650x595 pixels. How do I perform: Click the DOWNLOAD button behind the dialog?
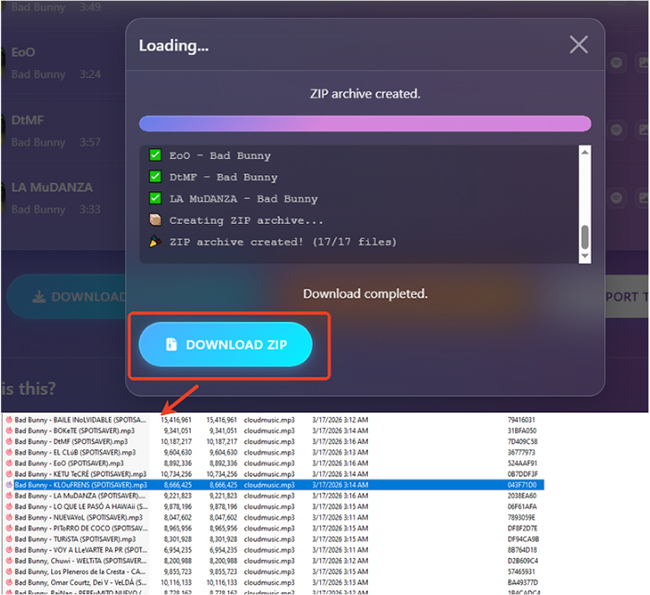[x=66, y=296]
